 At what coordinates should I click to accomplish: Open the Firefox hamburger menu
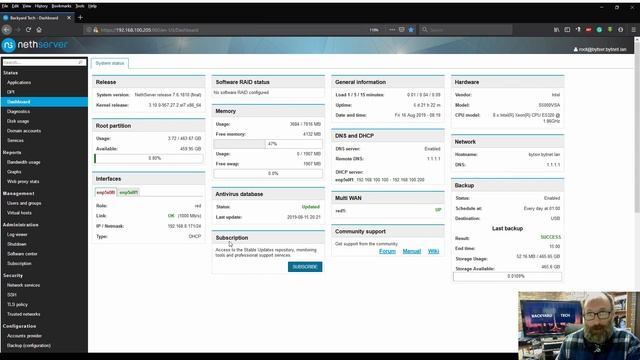click(x=633, y=30)
